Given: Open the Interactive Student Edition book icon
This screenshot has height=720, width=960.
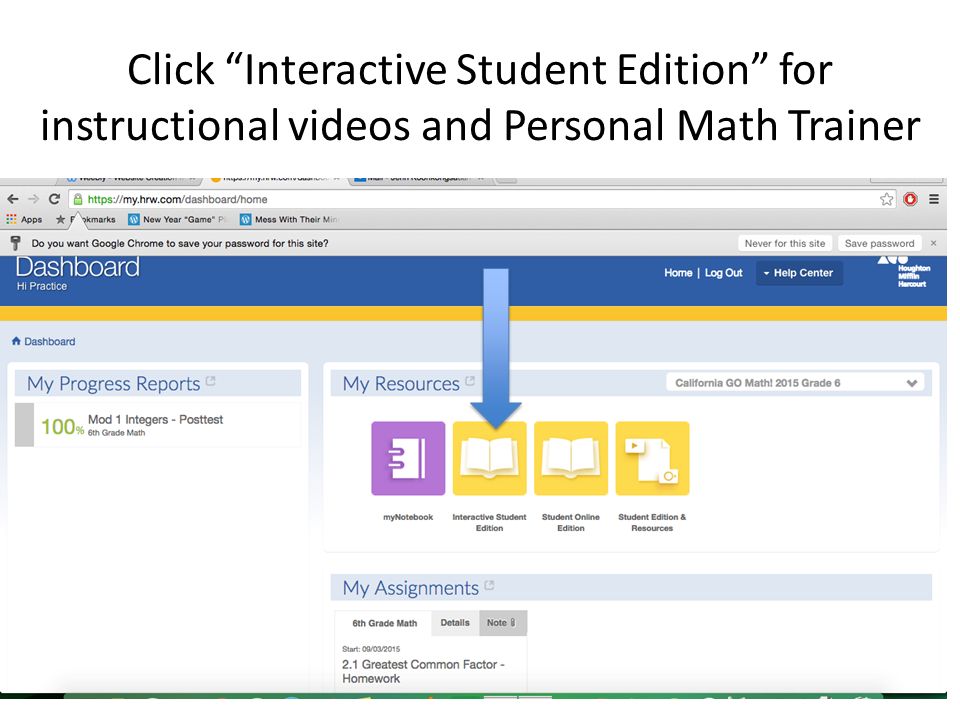Looking at the screenshot, I should coord(489,458).
